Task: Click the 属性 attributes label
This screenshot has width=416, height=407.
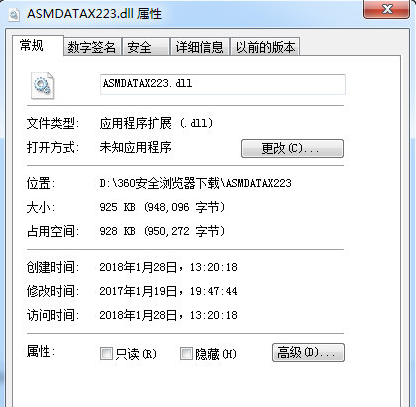Action: pos(41,351)
